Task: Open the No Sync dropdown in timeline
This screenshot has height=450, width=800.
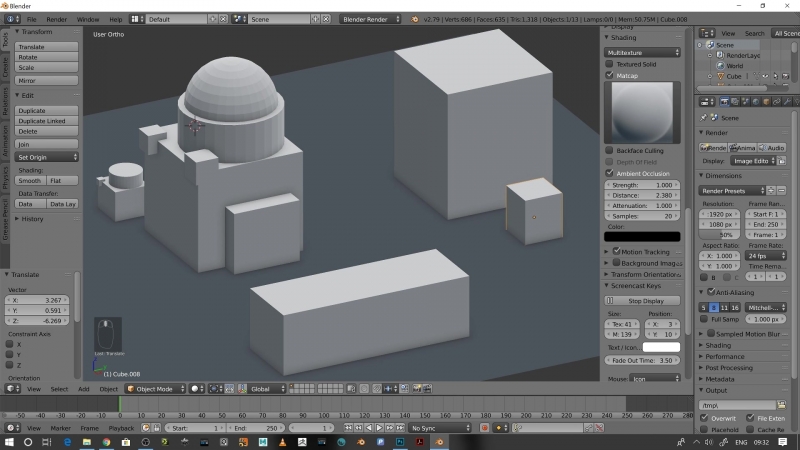Action: coord(440,428)
